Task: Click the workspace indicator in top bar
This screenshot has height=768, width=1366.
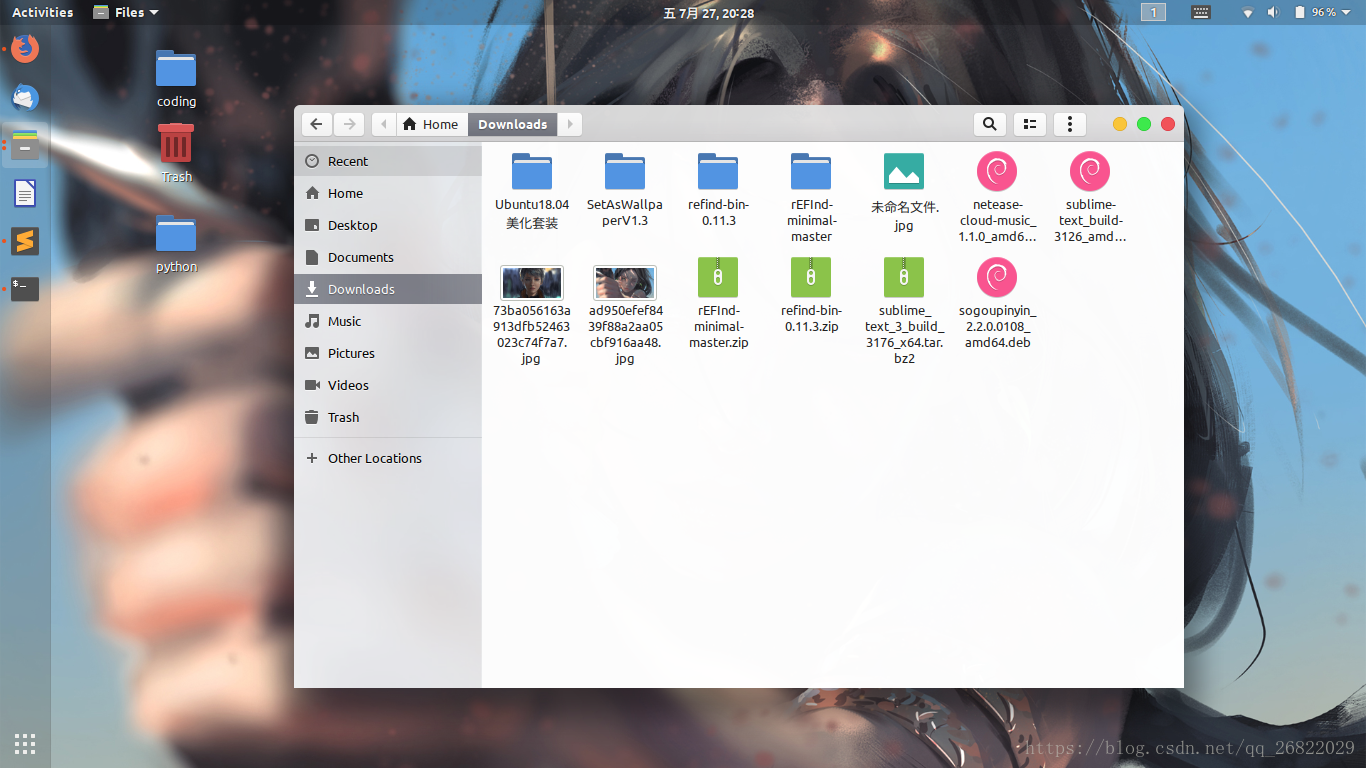Action: [x=1153, y=12]
